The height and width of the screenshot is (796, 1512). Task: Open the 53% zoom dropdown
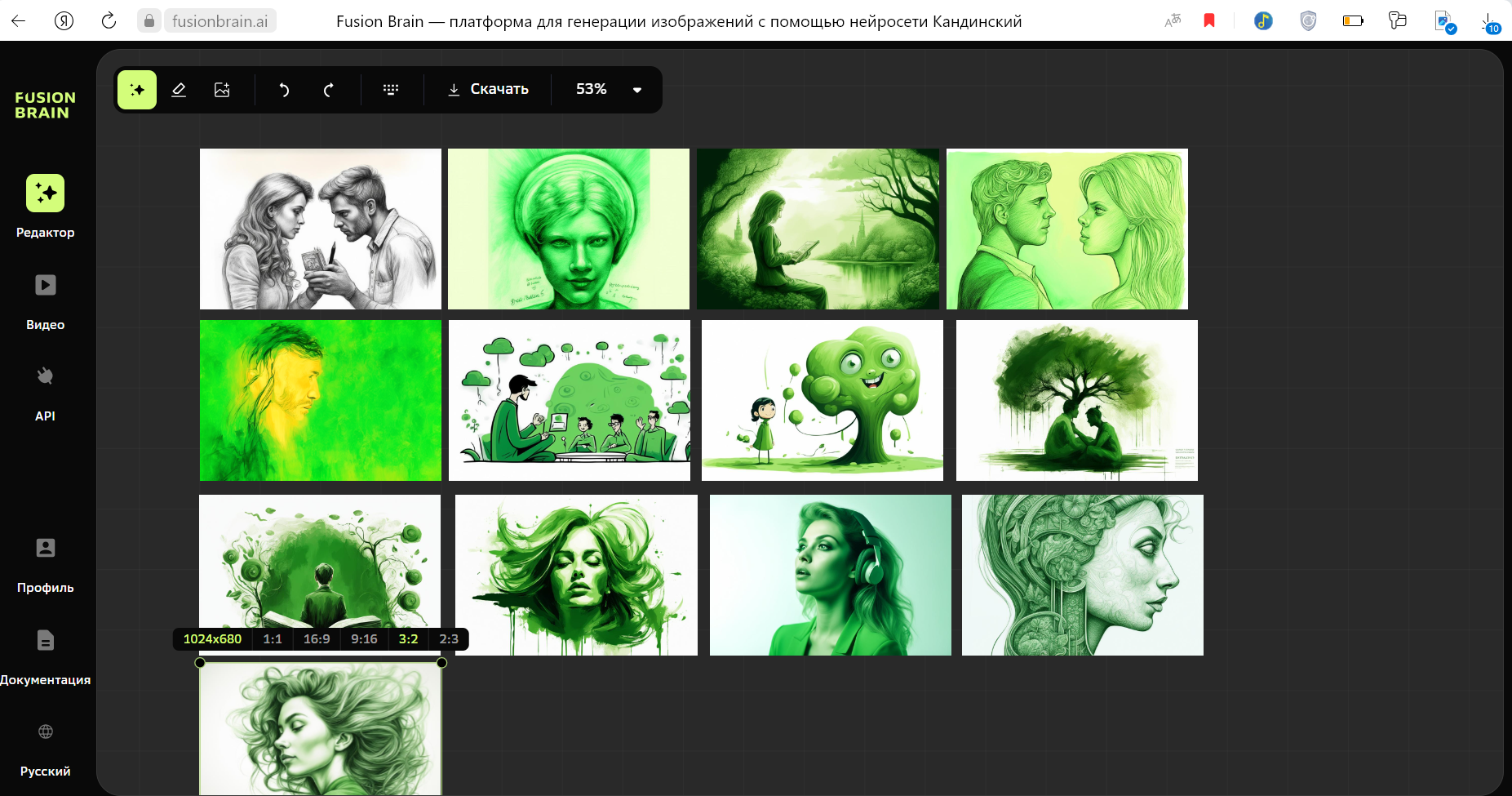click(x=609, y=89)
